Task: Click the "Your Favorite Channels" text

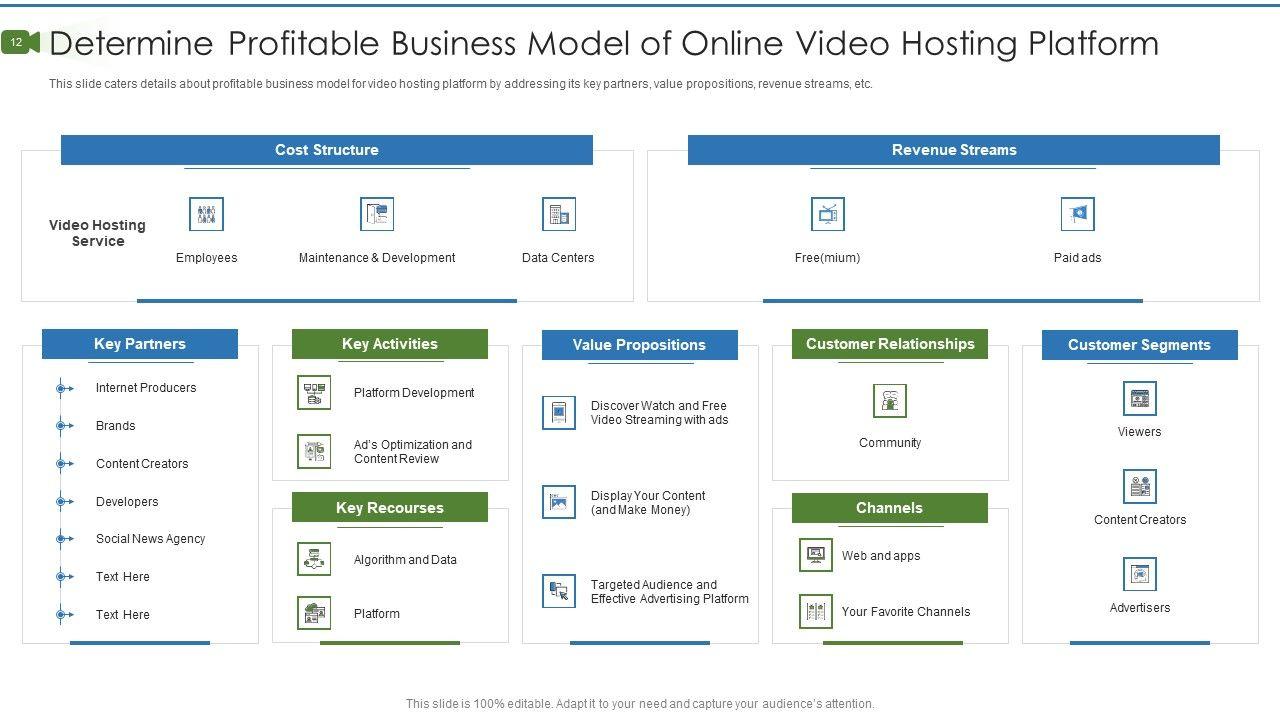Action: pos(906,612)
